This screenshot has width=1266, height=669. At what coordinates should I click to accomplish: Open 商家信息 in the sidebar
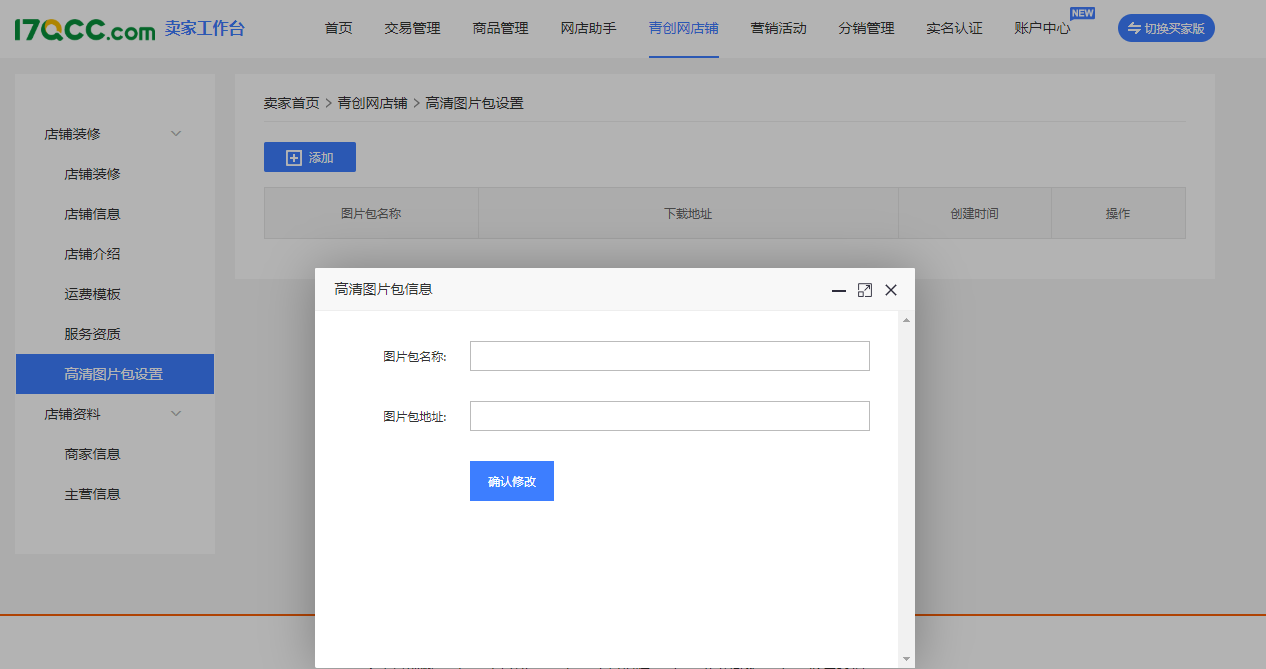tap(92, 454)
